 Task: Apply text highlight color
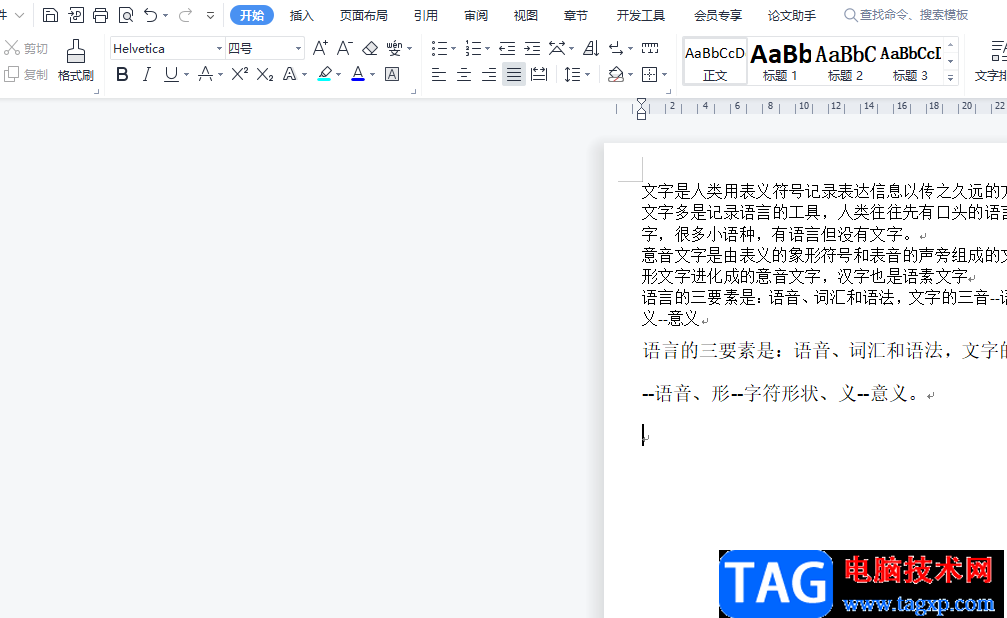point(325,75)
